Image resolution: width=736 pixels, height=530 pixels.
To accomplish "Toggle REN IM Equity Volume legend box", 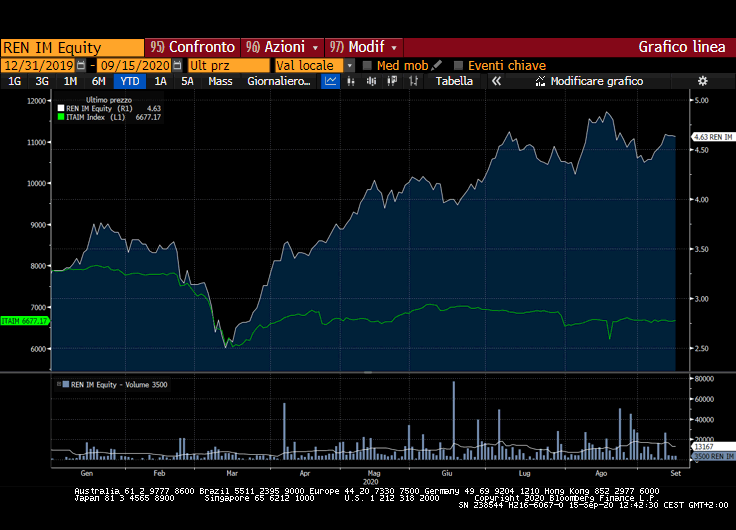I will (x=66, y=383).
